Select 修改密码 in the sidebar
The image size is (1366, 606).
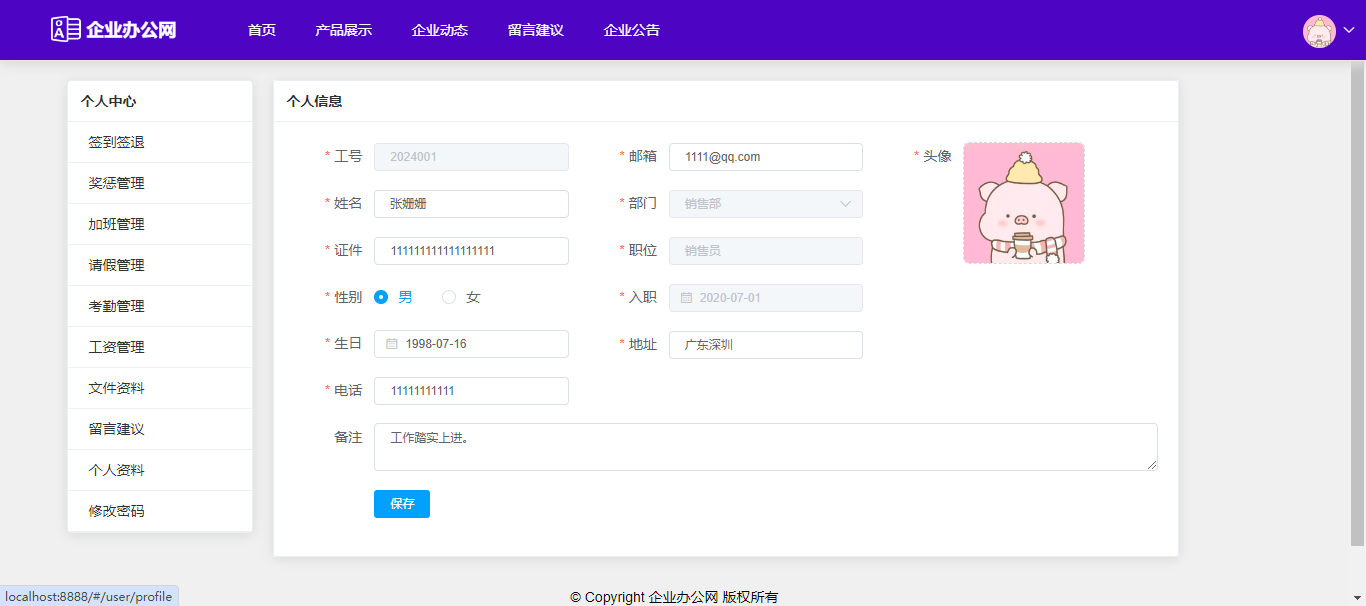click(116, 511)
